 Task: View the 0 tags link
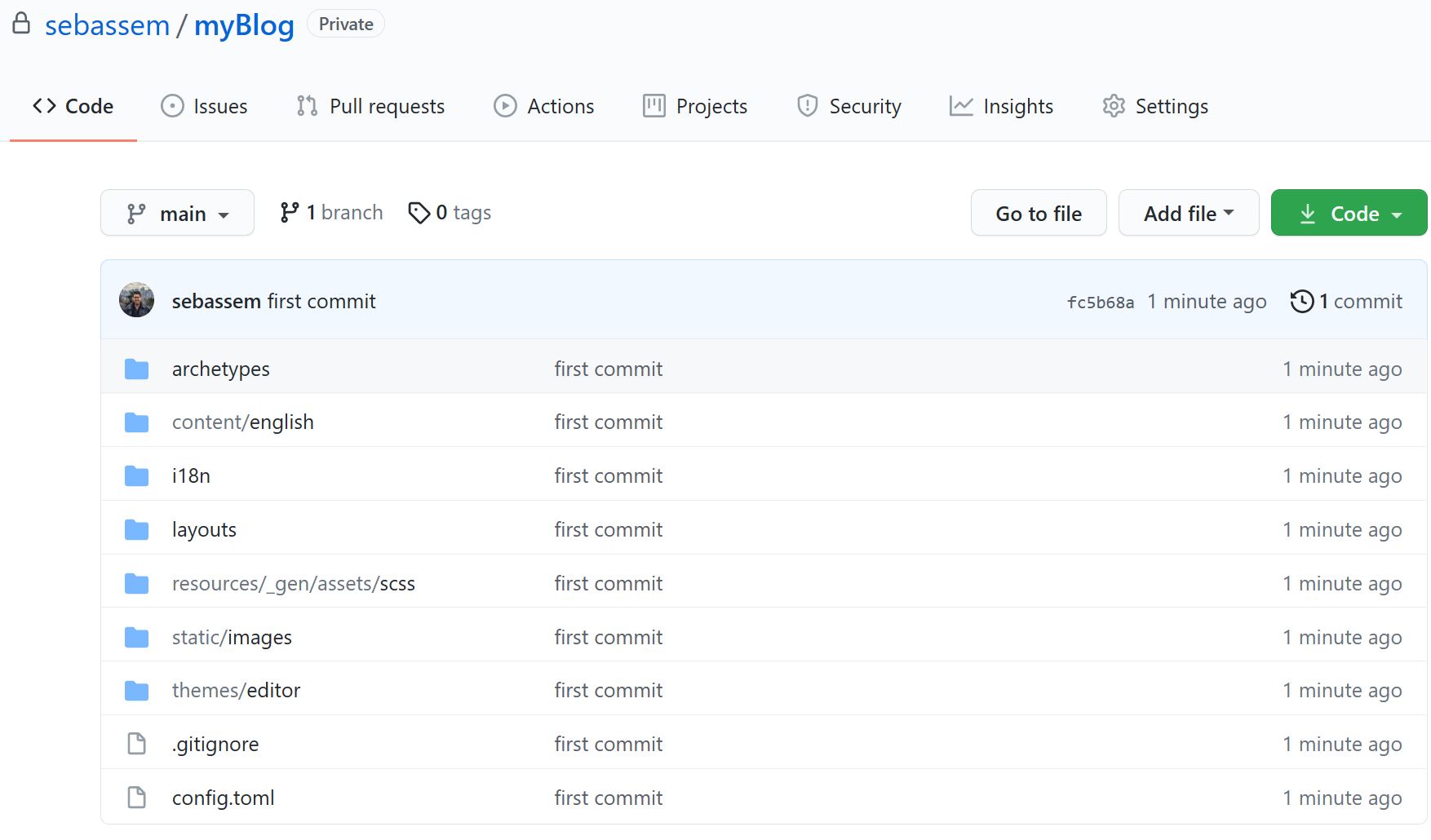(450, 213)
